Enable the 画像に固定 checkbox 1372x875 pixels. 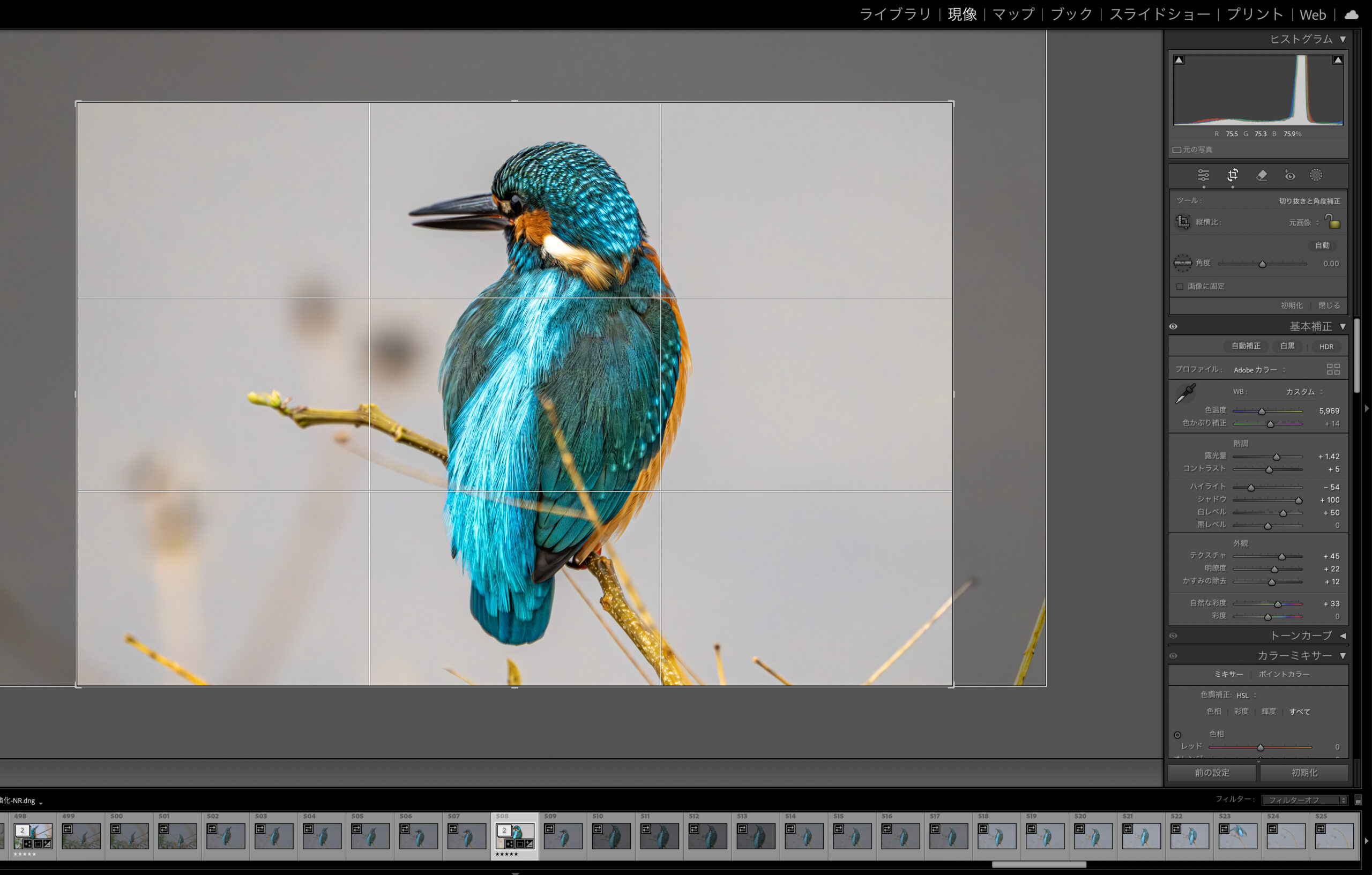(1180, 286)
